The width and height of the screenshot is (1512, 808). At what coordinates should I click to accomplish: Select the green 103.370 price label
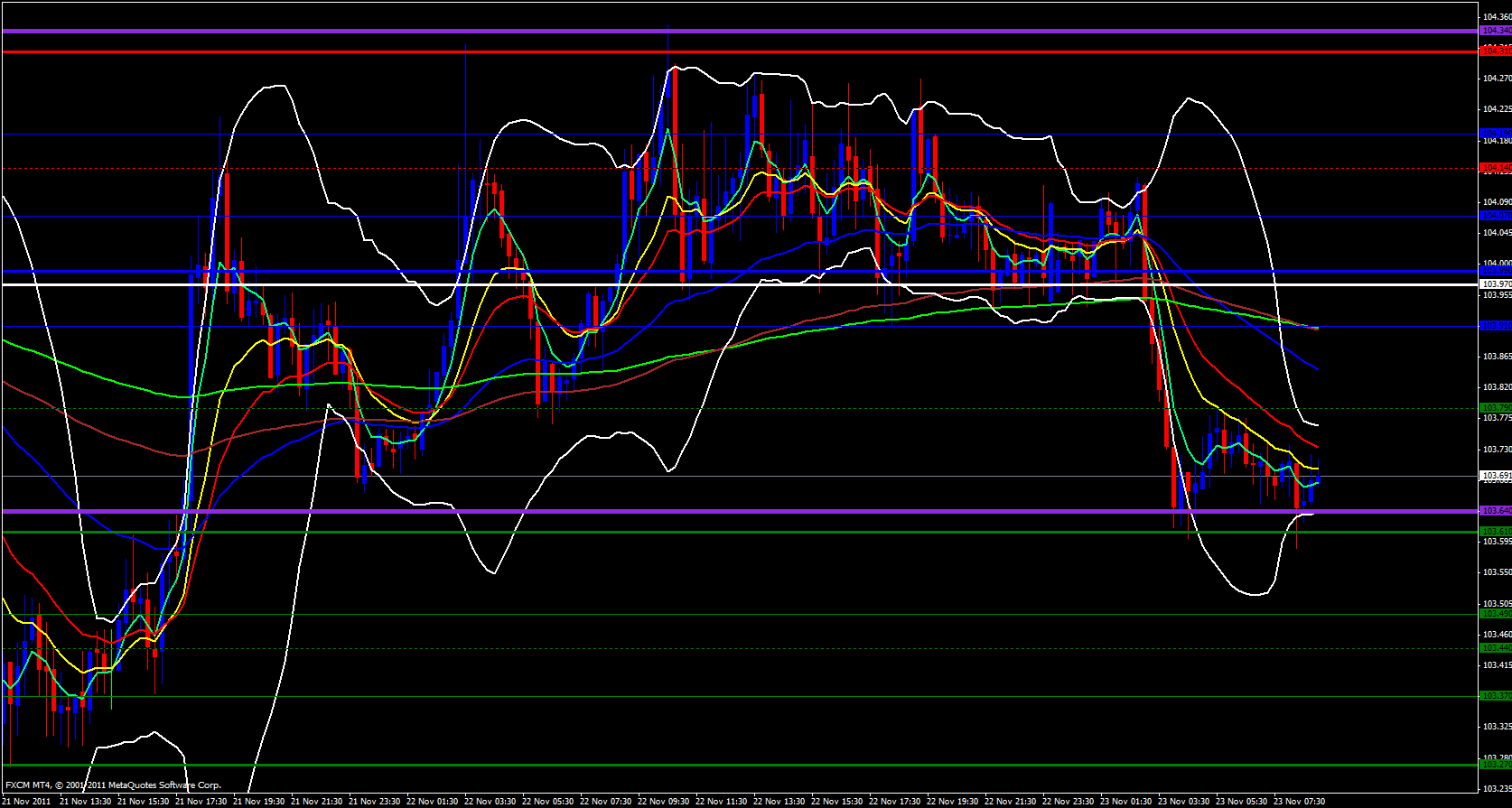coord(1495,696)
